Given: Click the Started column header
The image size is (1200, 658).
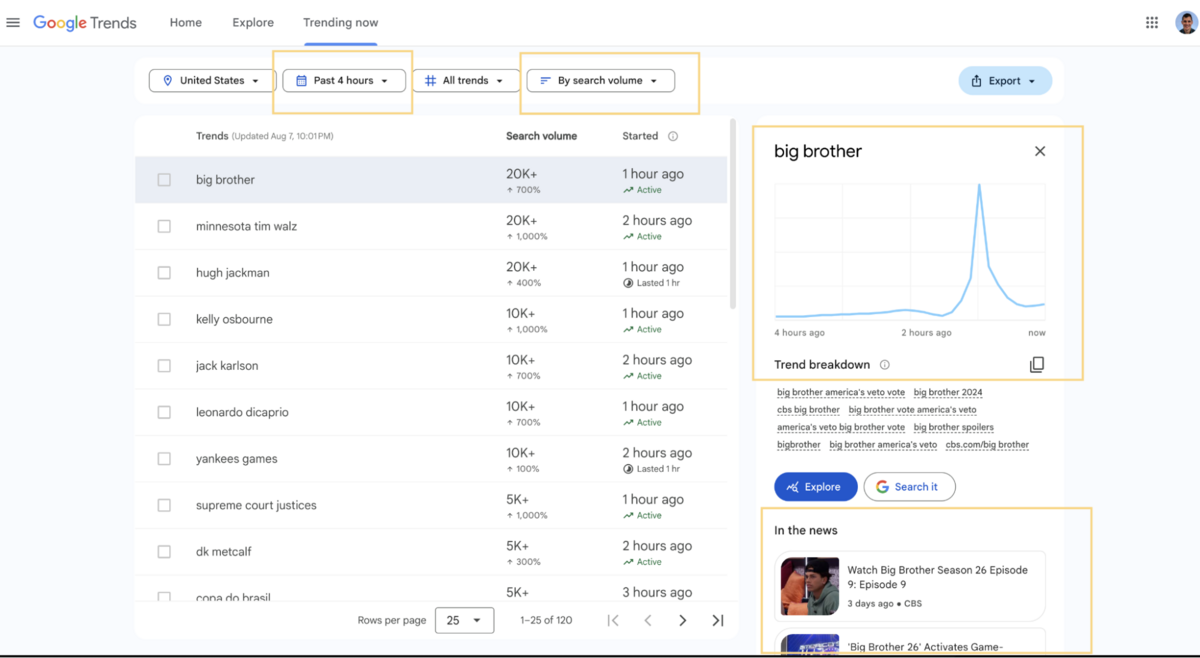Looking at the screenshot, I should [640, 136].
